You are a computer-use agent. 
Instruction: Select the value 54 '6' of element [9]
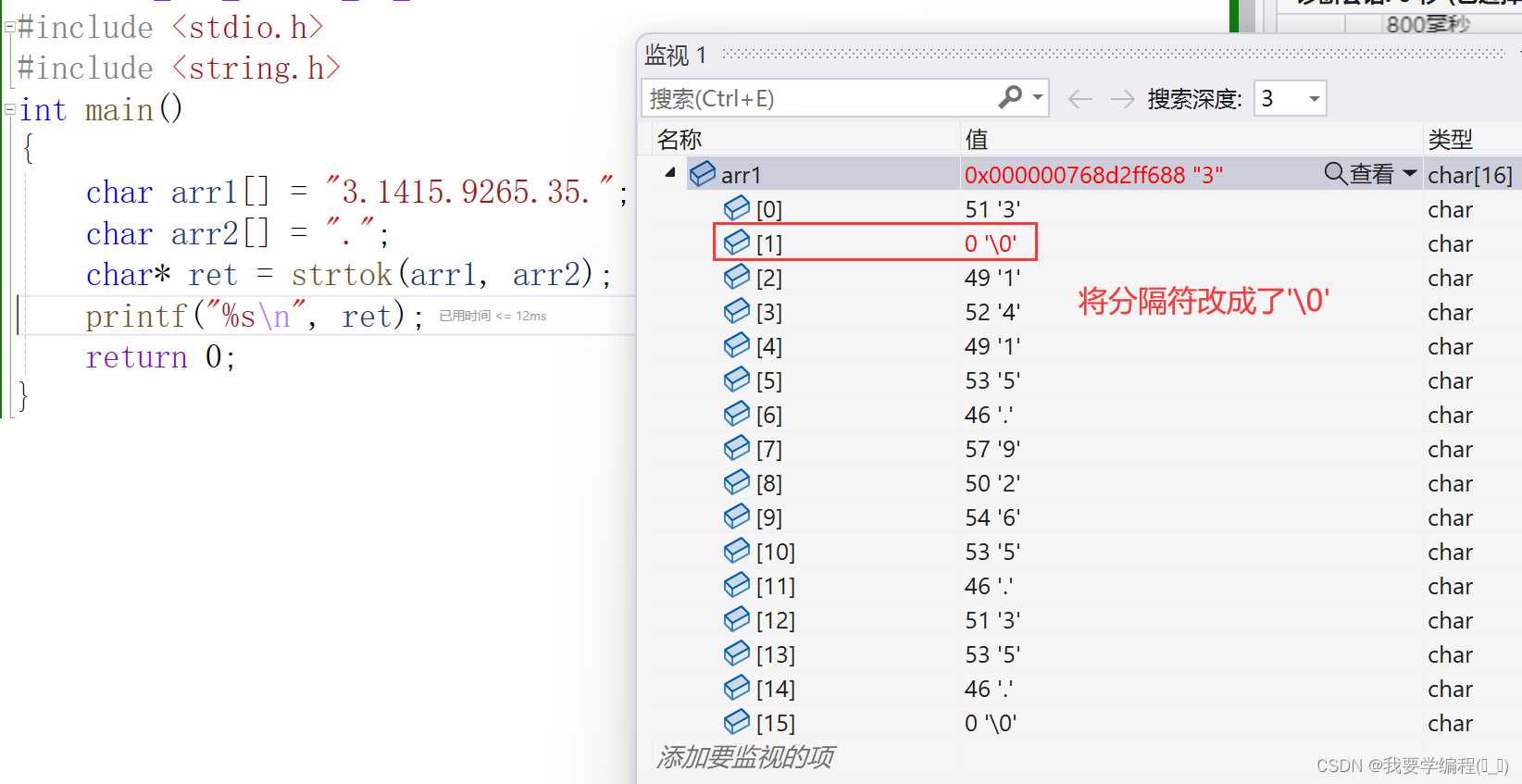tap(992, 517)
